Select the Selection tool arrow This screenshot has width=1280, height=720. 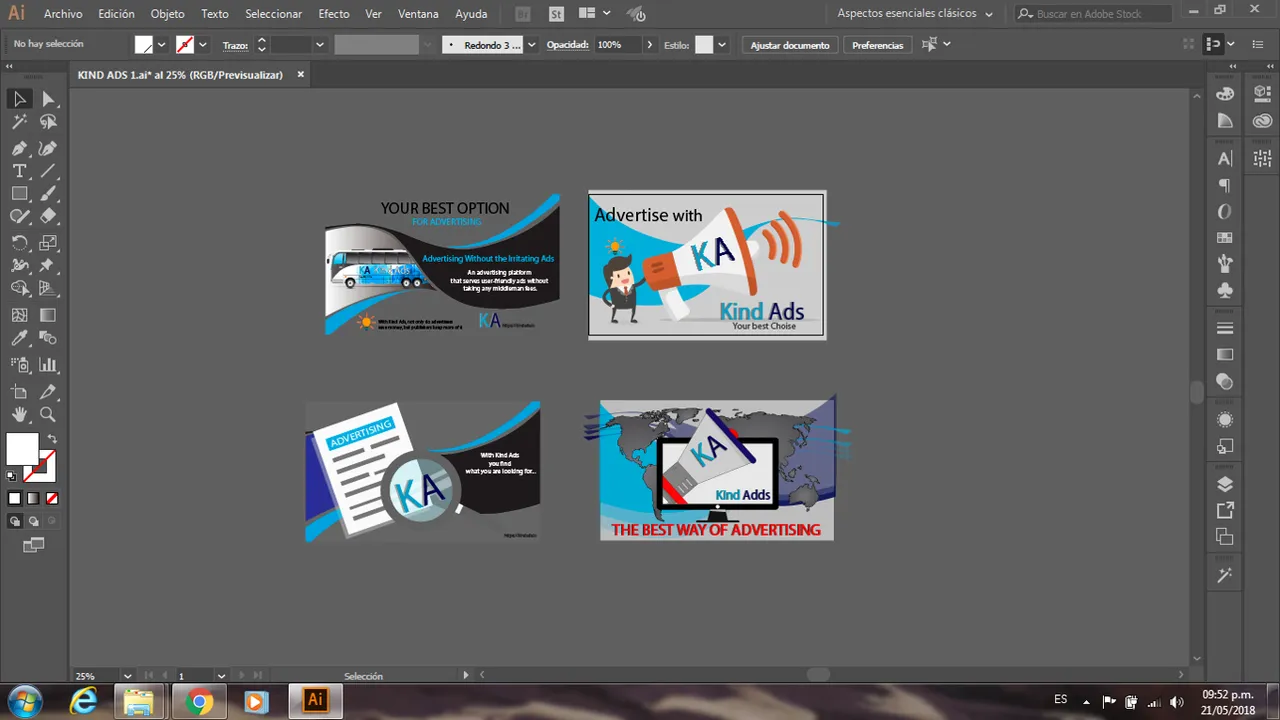19,99
